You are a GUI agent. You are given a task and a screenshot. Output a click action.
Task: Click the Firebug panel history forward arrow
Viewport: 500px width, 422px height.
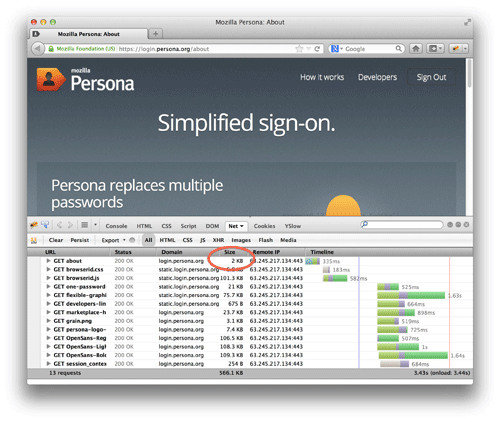(x=70, y=225)
